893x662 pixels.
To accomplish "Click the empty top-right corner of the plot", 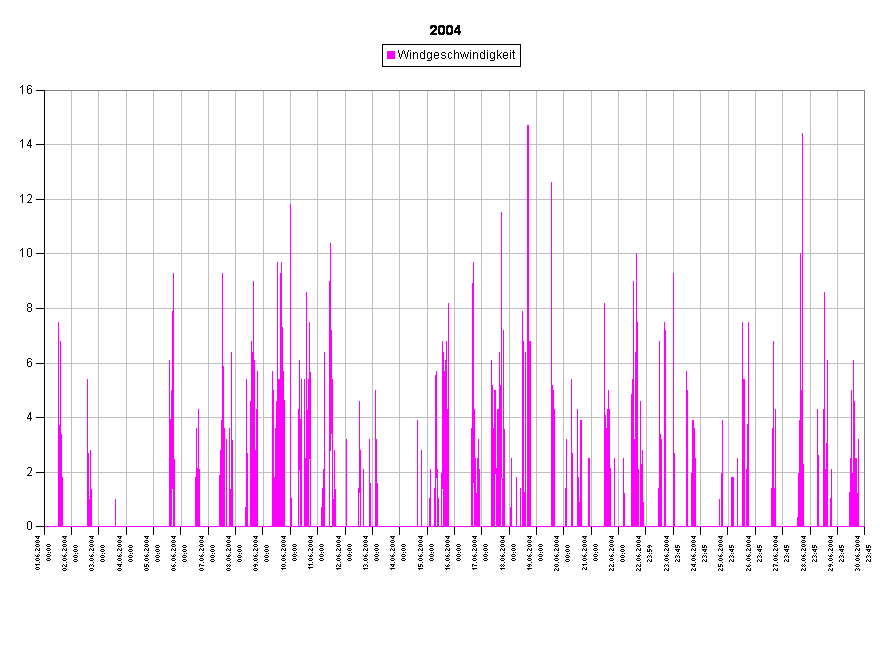I will (x=850, y=104).
